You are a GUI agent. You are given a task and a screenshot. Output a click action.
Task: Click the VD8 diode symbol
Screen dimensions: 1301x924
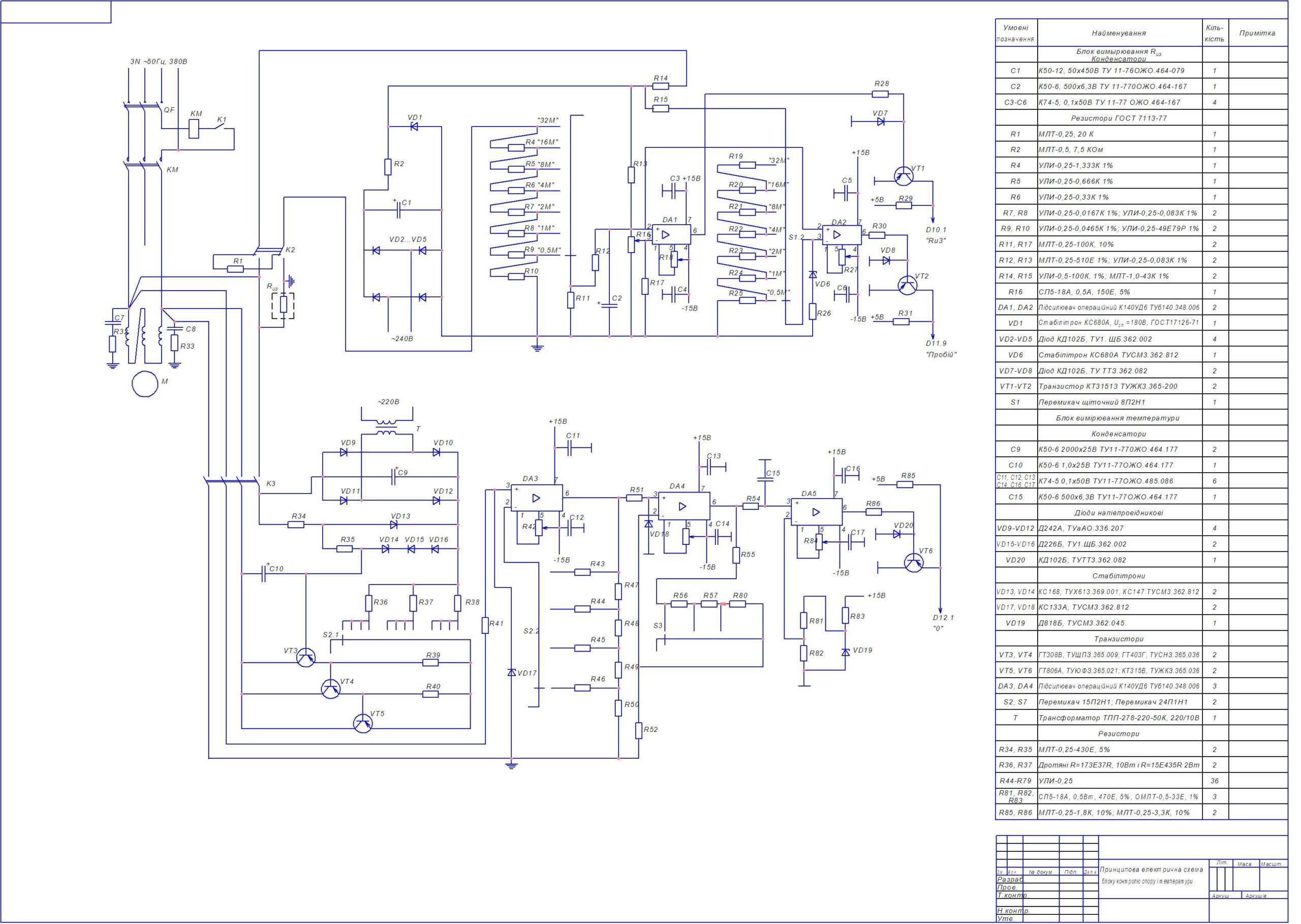pyautogui.click(x=886, y=260)
